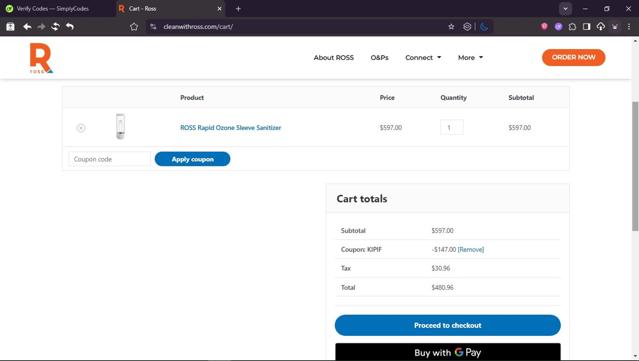Open the browser three-dot menu
The width and height of the screenshot is (639, 361).
click(629, 26)
